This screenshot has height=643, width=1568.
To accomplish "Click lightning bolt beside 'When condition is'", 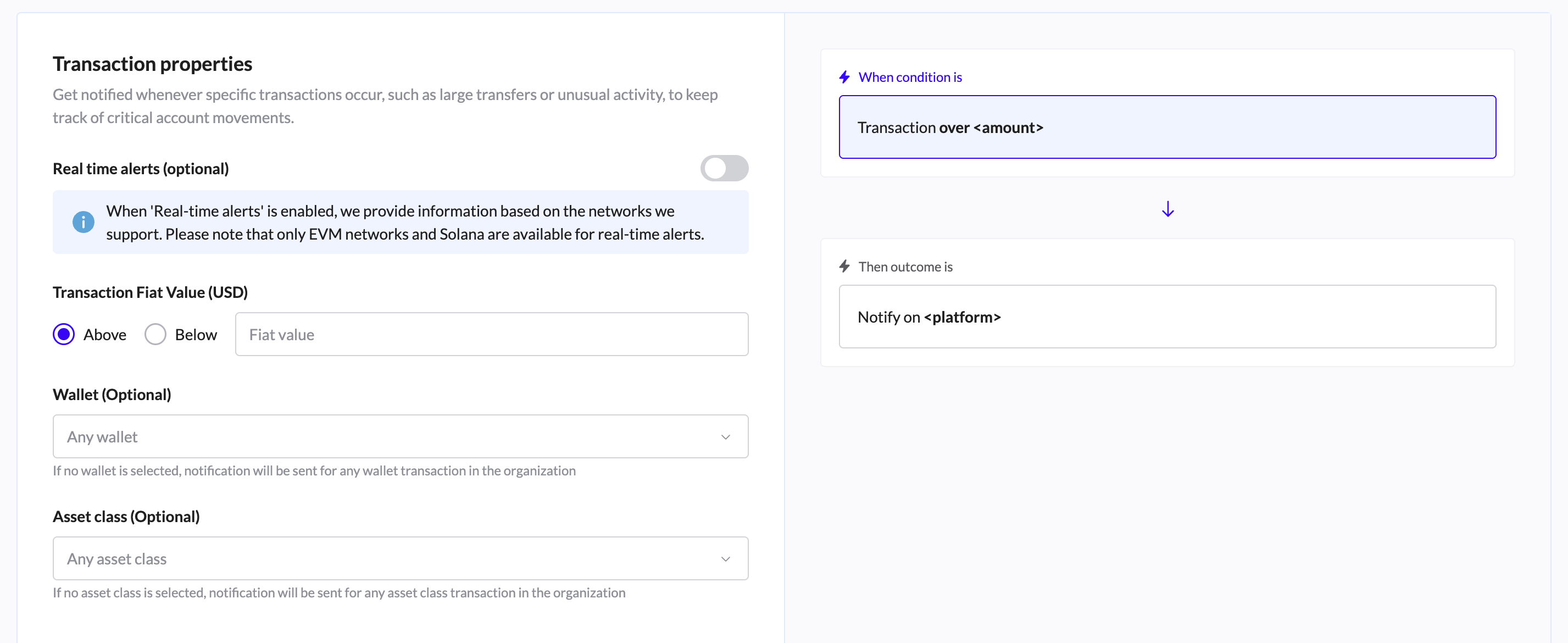I will click(x=844, y=77).
